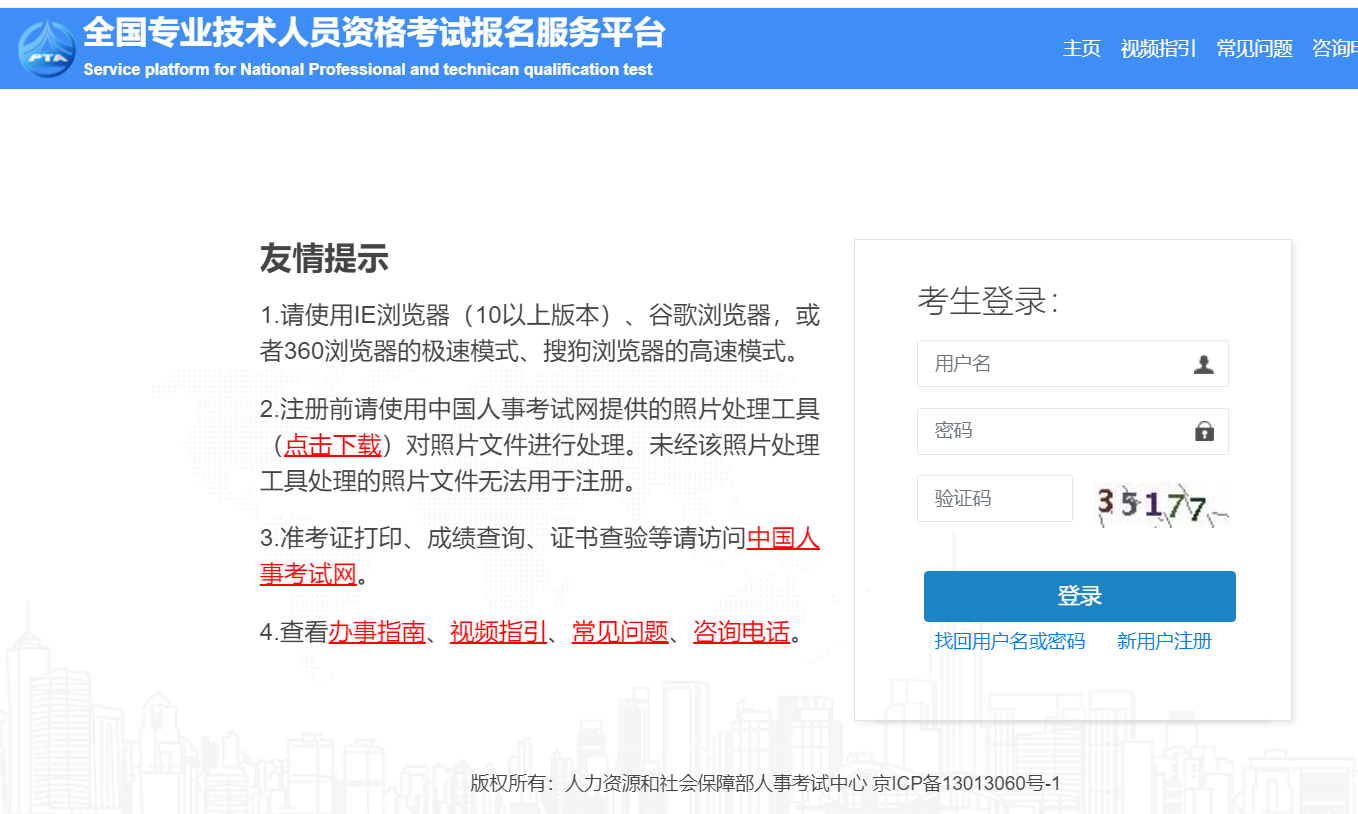Screen dimensions: 1358x814
Task: Follow the 点击下载 photo tool link
Action: coord(333,445)
